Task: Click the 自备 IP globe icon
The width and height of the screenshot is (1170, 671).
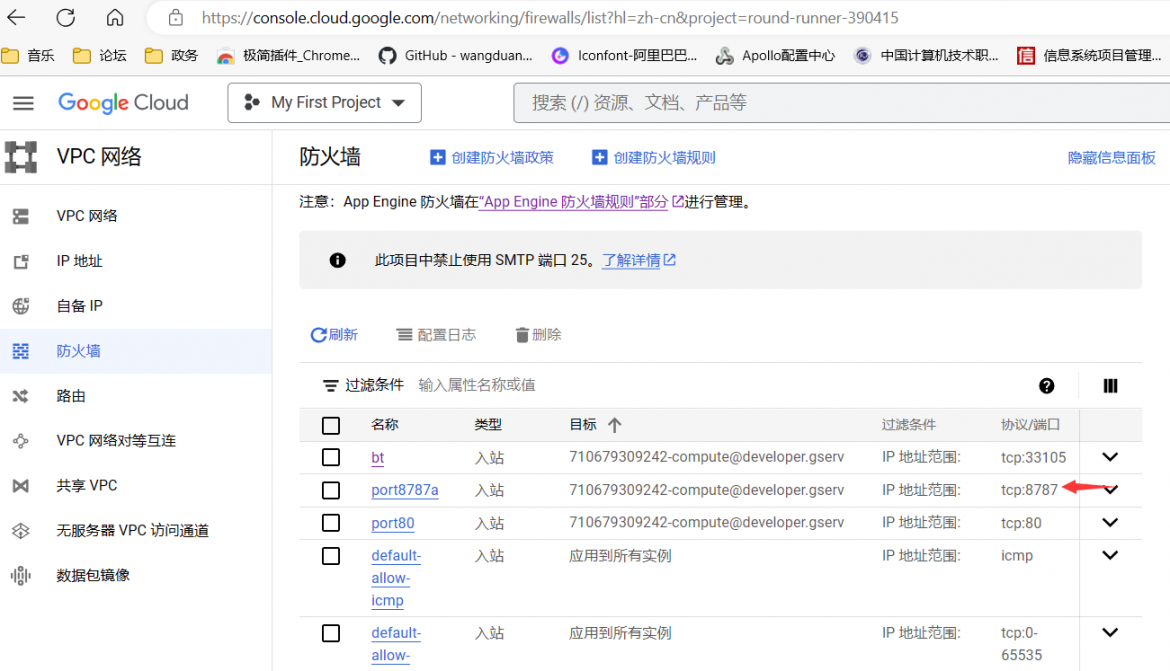Action: click(x=21, y=306)
